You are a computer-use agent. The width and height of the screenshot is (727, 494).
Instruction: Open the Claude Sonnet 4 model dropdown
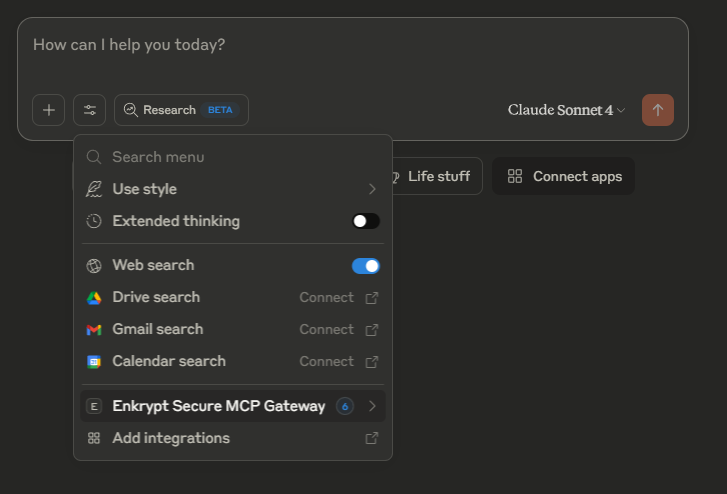[x=566, y=110]
